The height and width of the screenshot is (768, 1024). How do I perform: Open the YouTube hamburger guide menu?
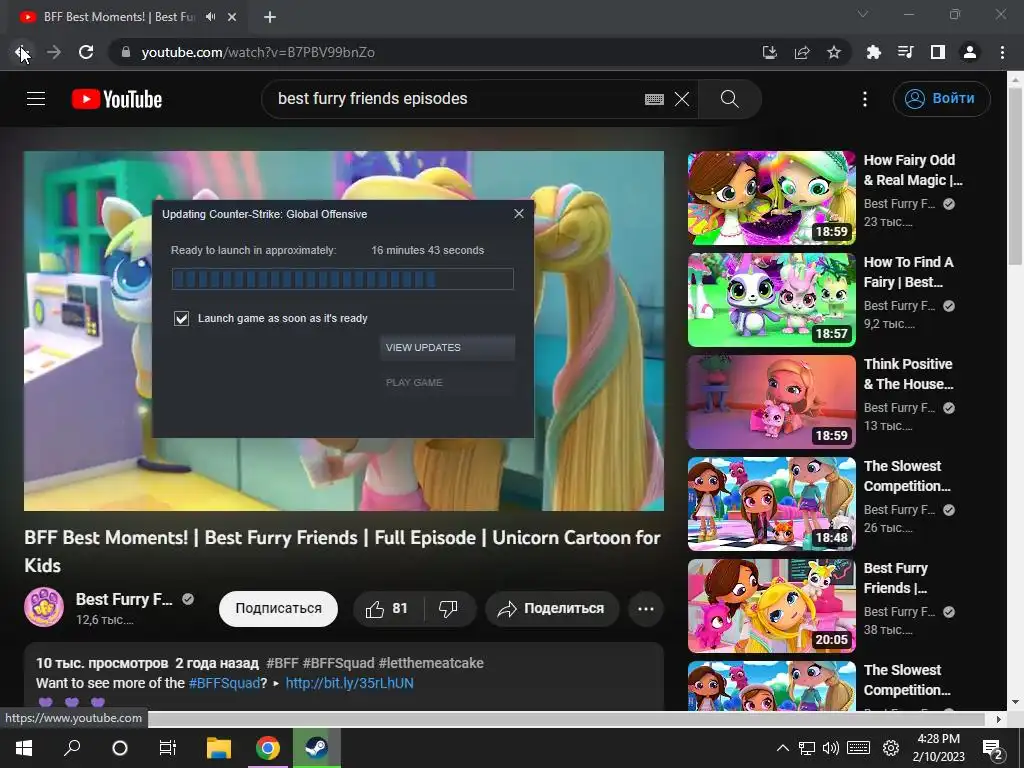tap(36, 99)
